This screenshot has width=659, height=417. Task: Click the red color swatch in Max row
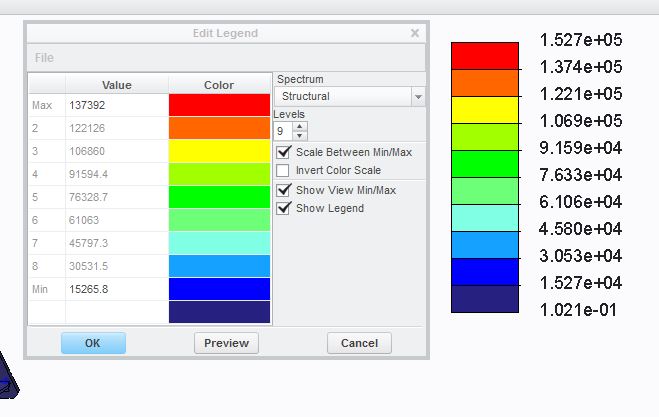219,105
